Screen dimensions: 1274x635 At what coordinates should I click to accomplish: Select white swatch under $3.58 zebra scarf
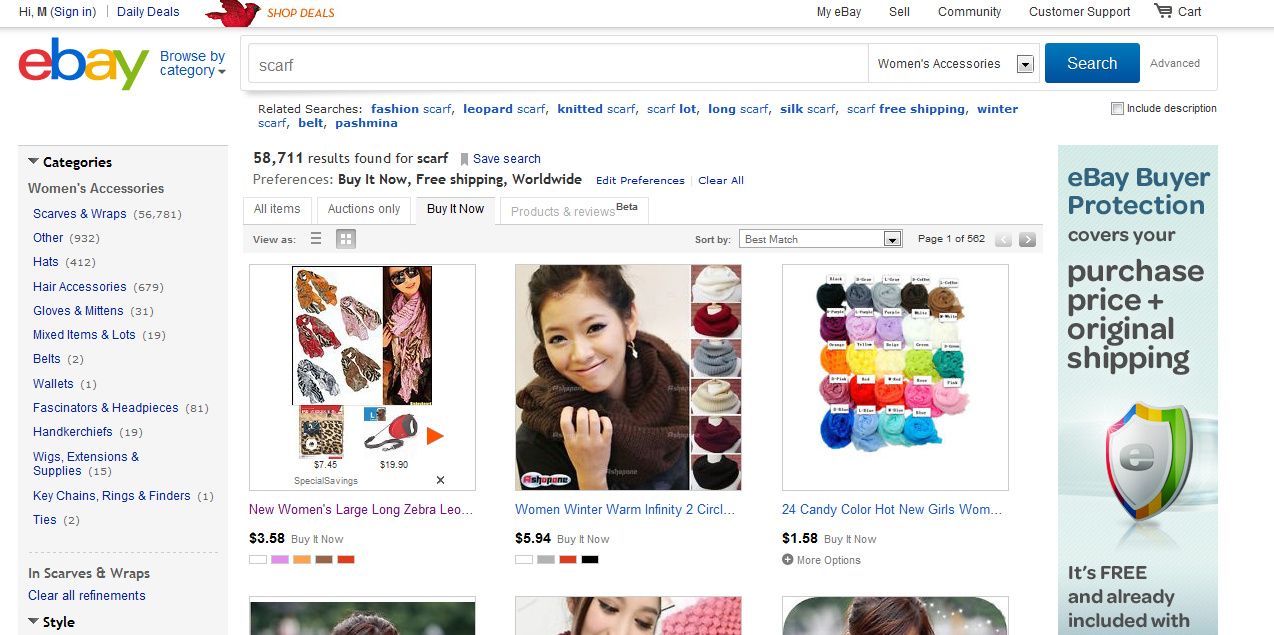coord(258,560)
